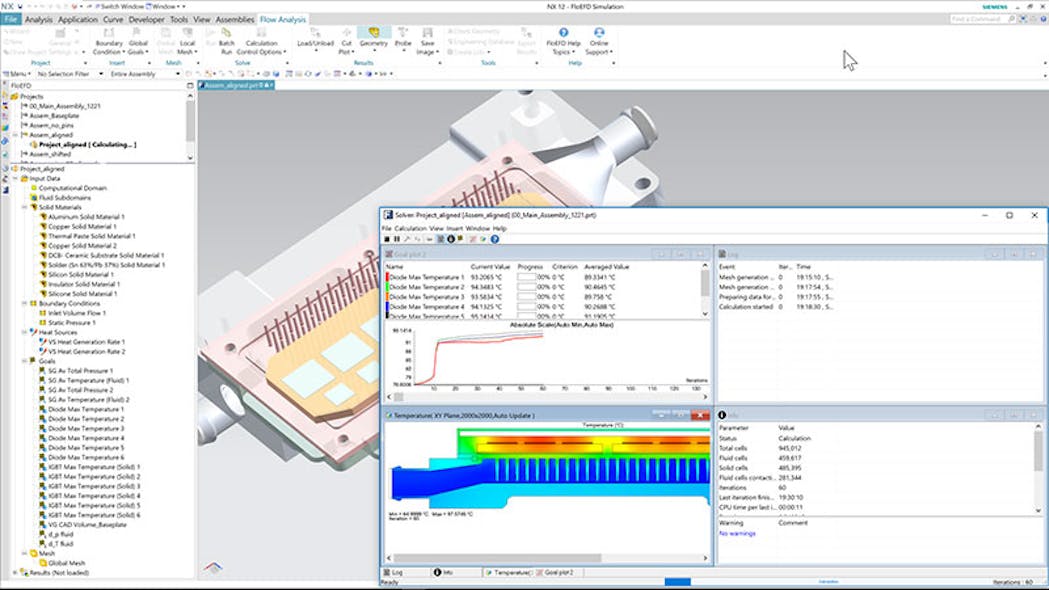Click the green swatch for Diode Max Temperature 2
The width and height of the screenshot is (1049, 590).
pos(387,287)
